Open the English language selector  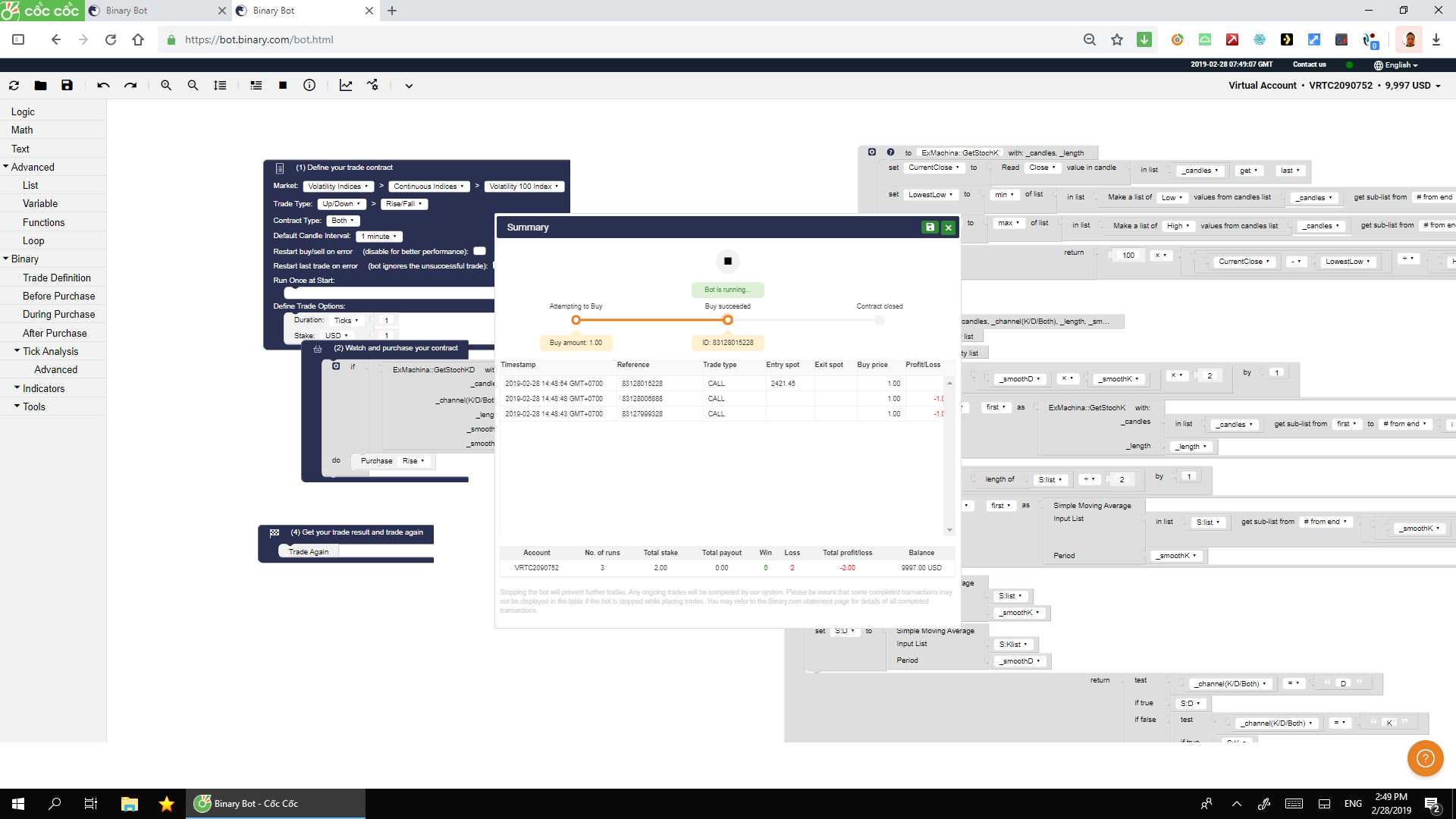(x=1396, y=65)
